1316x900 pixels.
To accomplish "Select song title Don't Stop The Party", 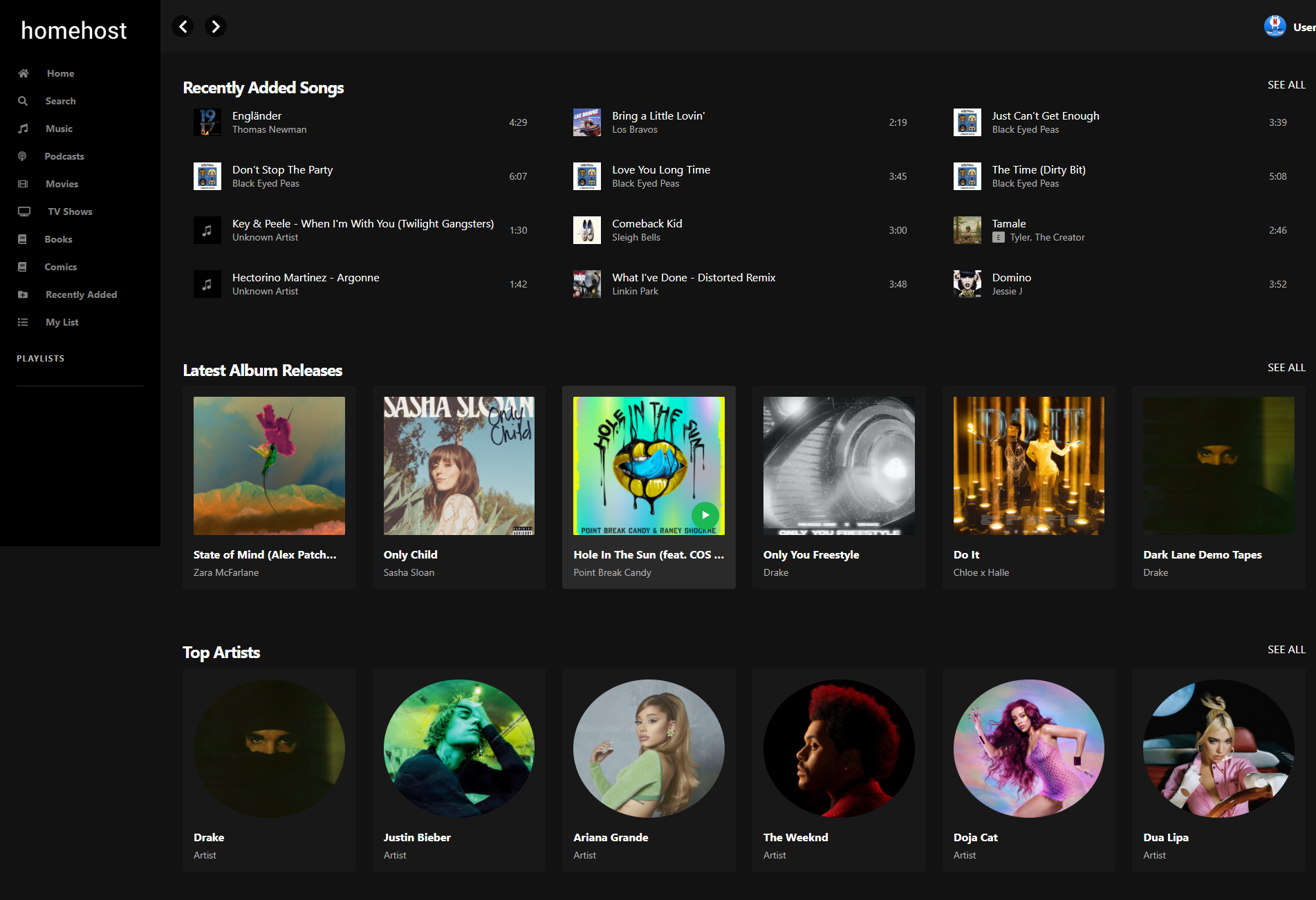I will tap(282, 169).
